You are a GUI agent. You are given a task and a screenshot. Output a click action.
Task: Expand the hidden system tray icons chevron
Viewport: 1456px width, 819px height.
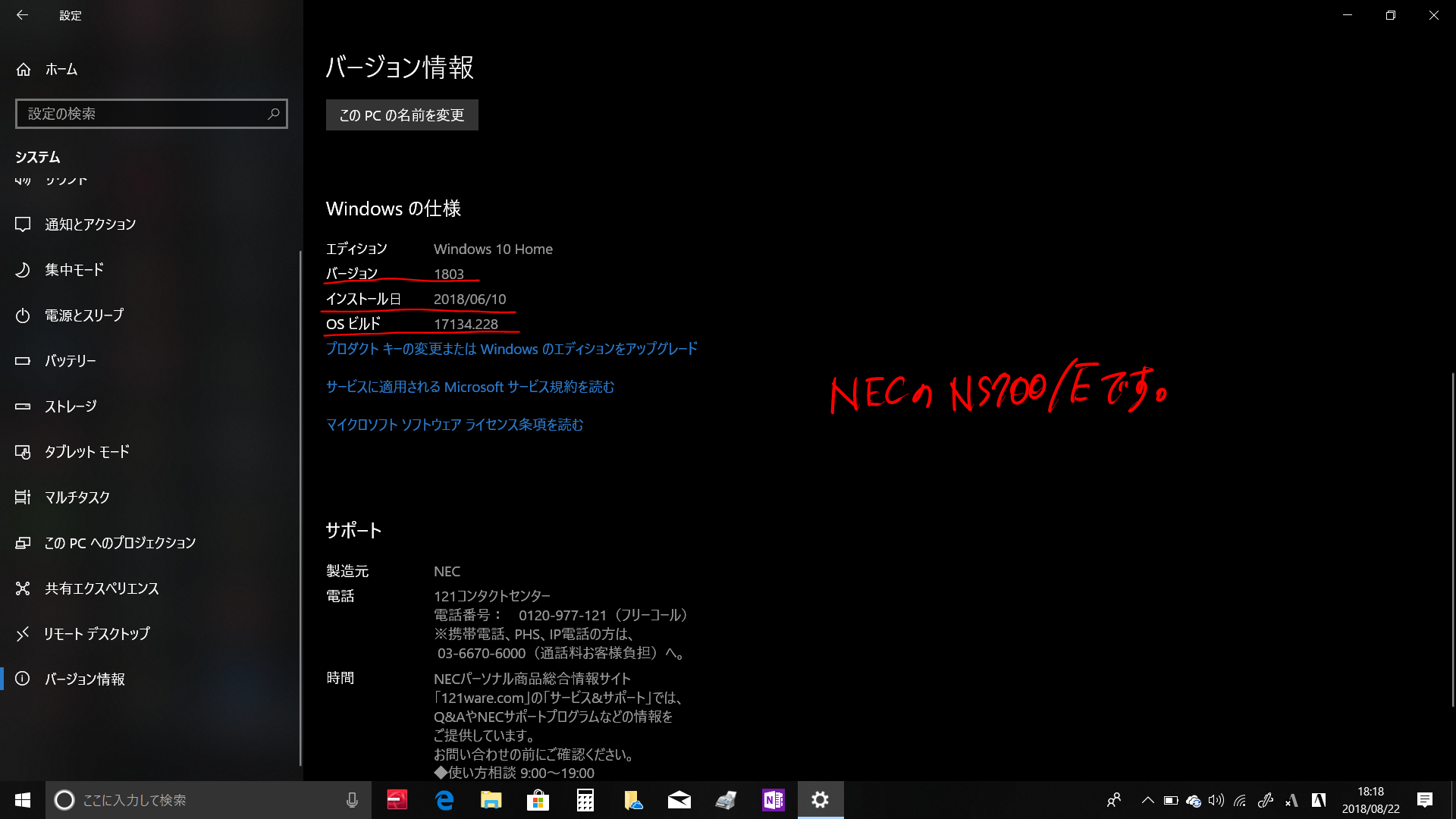click(x=1147, y=800)
